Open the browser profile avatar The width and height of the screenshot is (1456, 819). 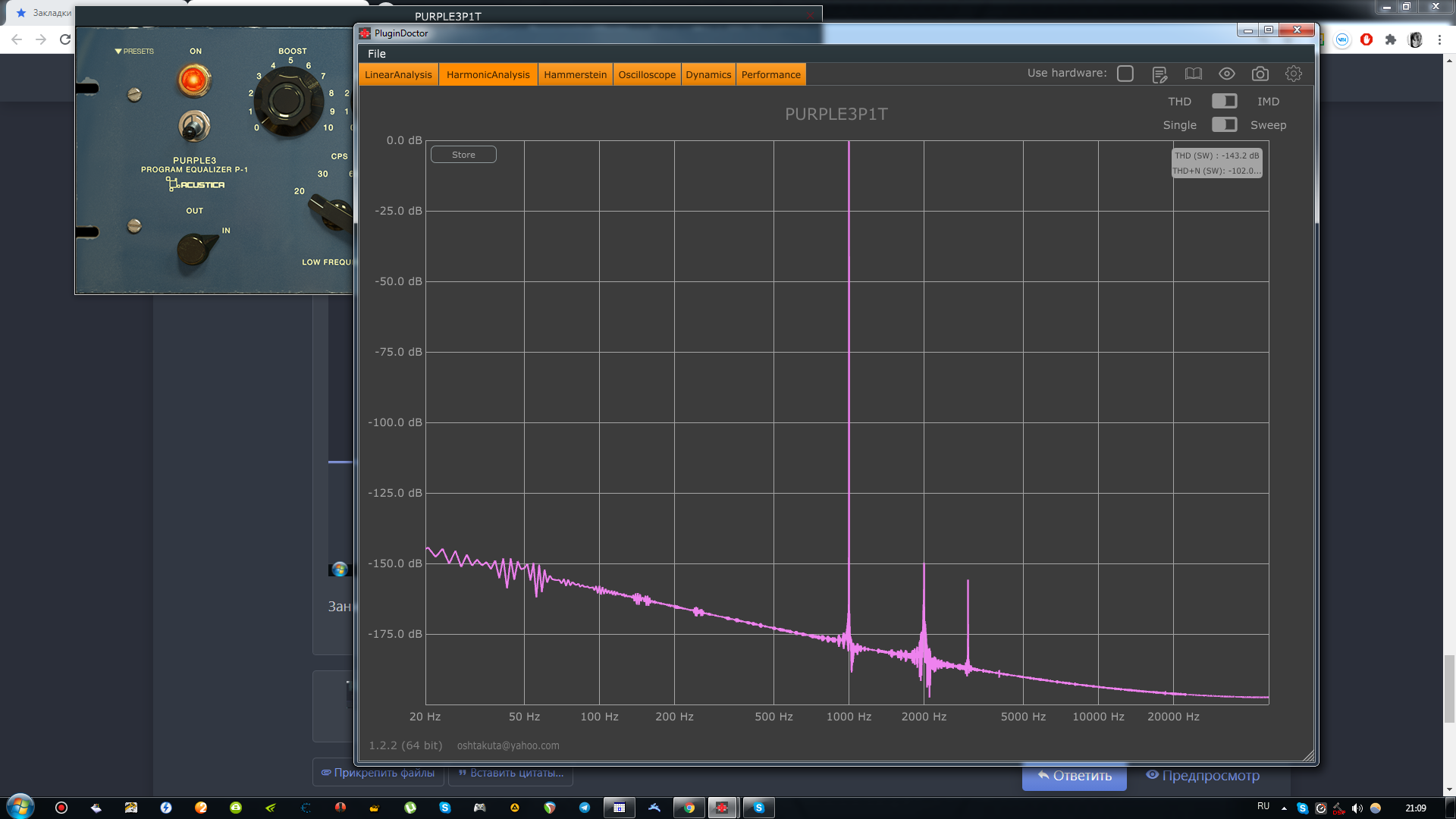[1415, 39]
